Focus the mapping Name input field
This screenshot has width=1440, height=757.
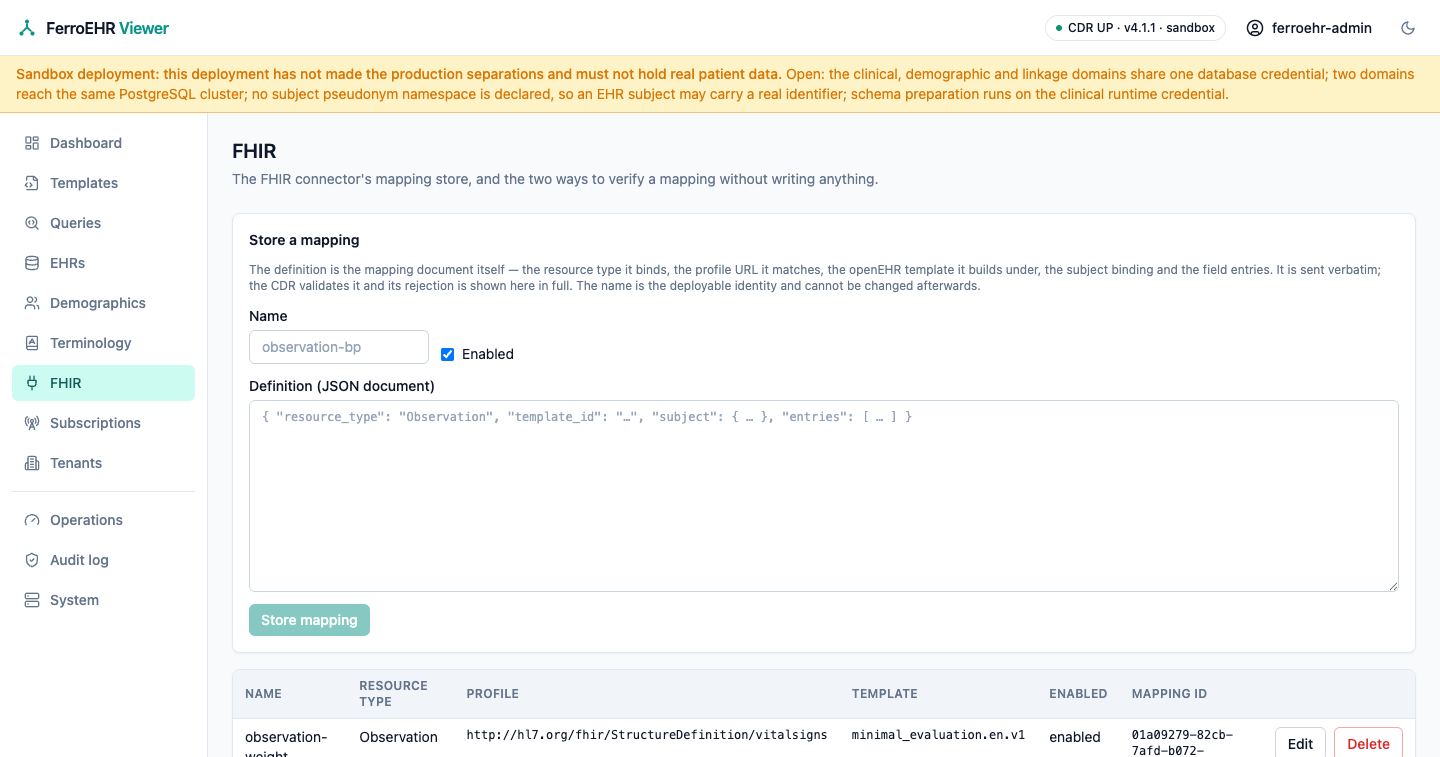[x=339, y=347]
